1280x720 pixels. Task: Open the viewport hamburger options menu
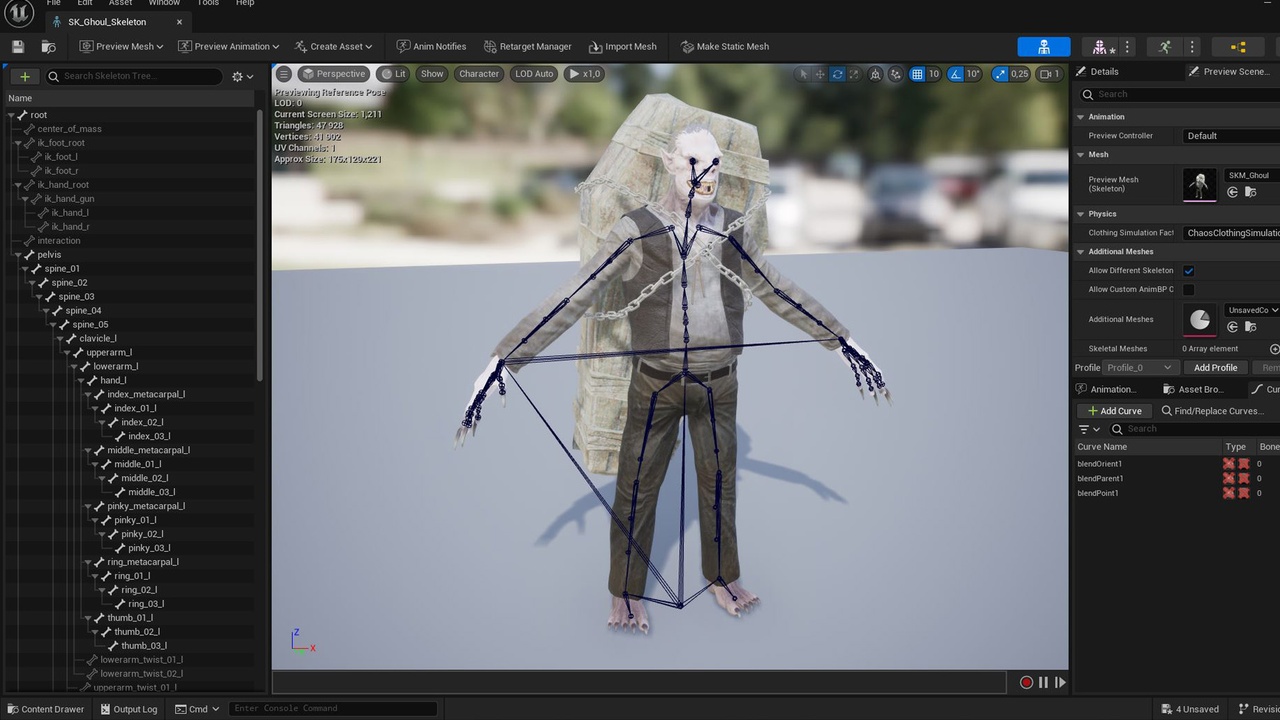284,73
